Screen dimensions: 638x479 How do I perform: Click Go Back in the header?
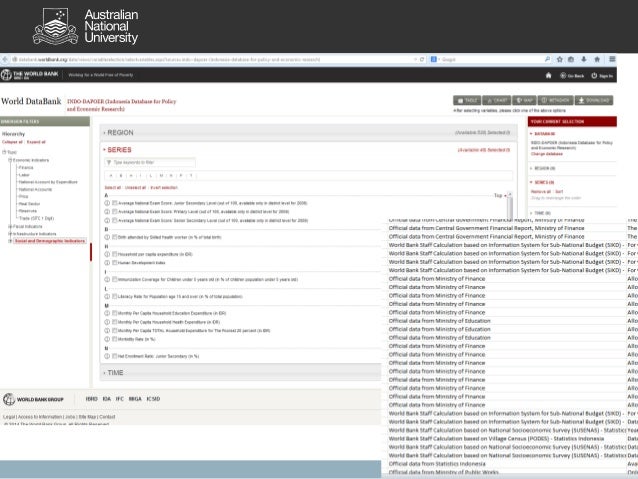(572, 76)
